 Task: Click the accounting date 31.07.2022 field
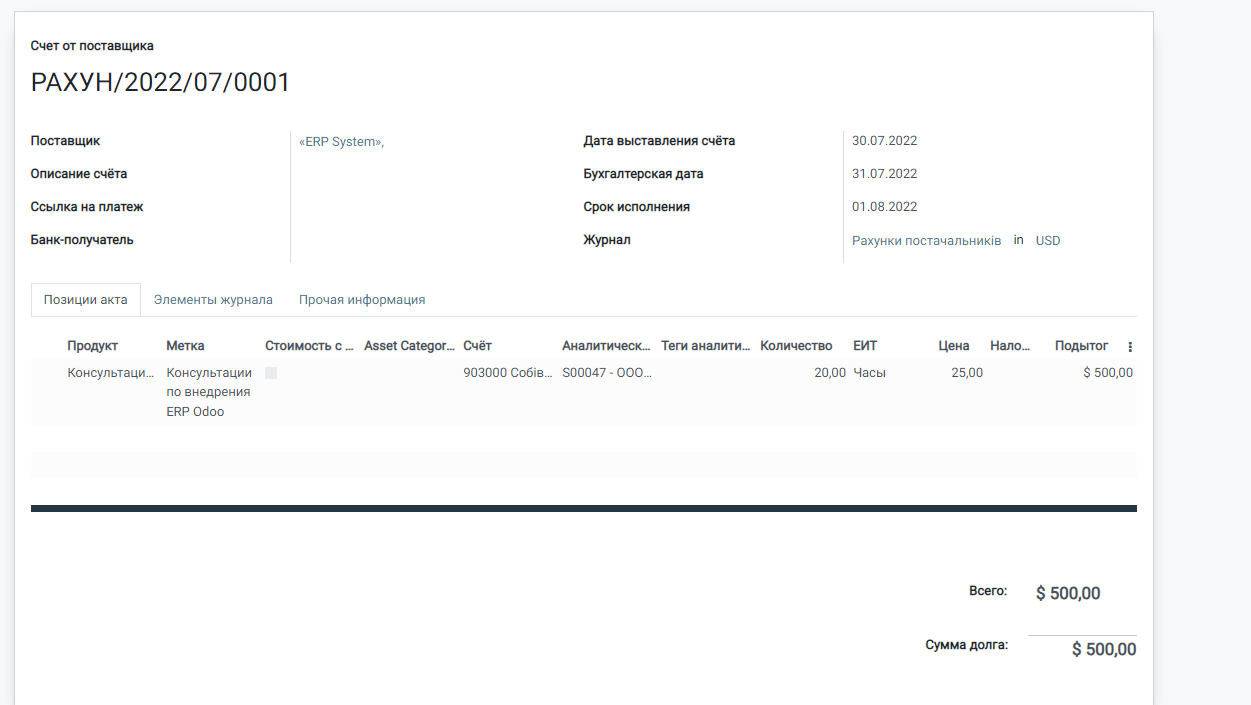[x=884, y=174]
